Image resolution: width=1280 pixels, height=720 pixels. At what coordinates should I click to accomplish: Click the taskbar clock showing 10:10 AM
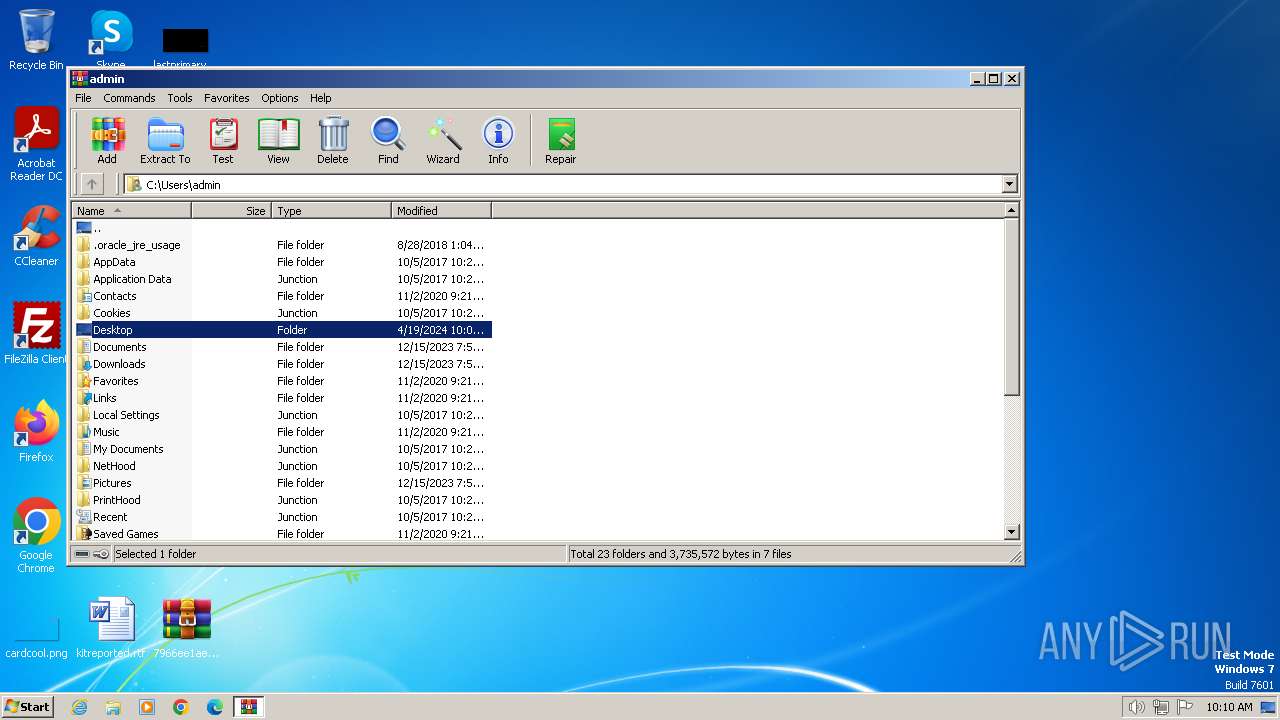(x=1229, y=707)
